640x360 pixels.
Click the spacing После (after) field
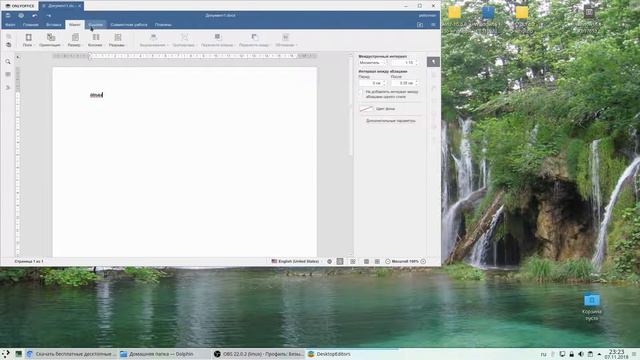(405, 83)
